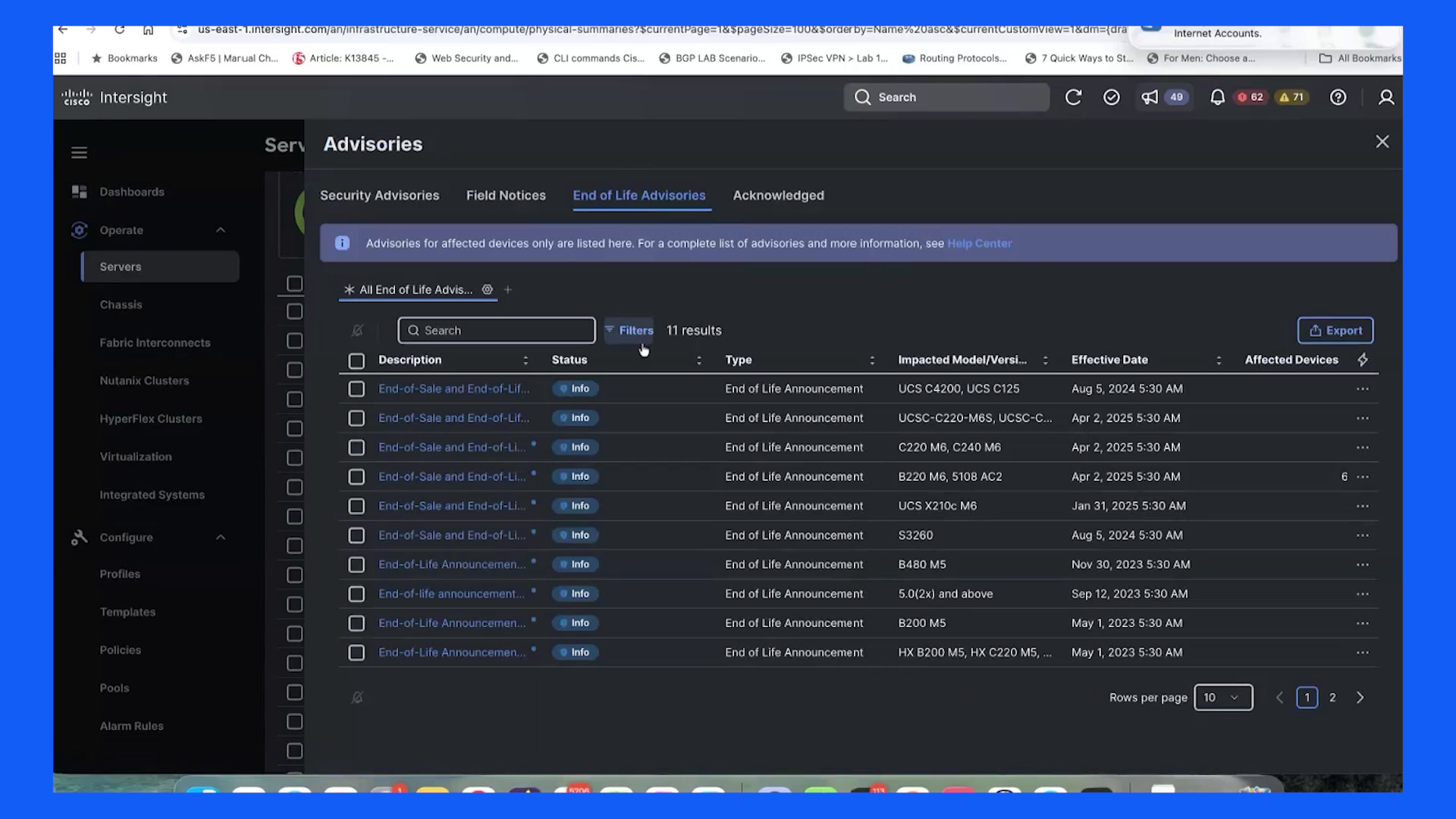Check the checkbox for 5.0(2x) and above row
The image size is (1456, 819).
(x=356, y=594)
